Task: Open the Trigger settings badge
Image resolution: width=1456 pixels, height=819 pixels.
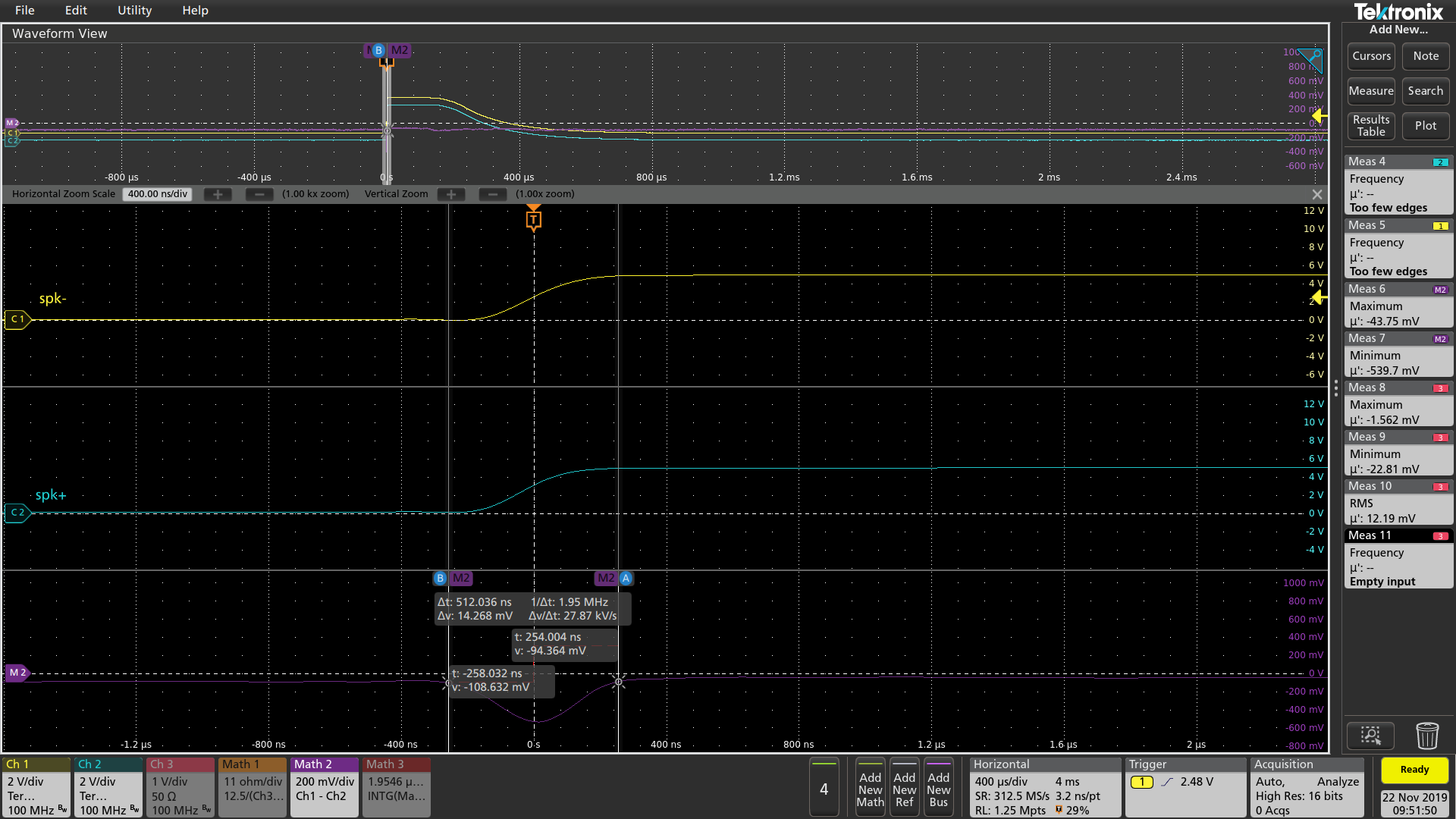Action: (1185, 787)
